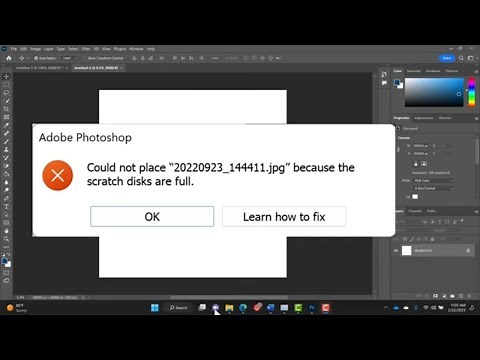Select the Horizontal Type tool
Image resolution: width=480 pixels, height=360 pixels.
6,206
